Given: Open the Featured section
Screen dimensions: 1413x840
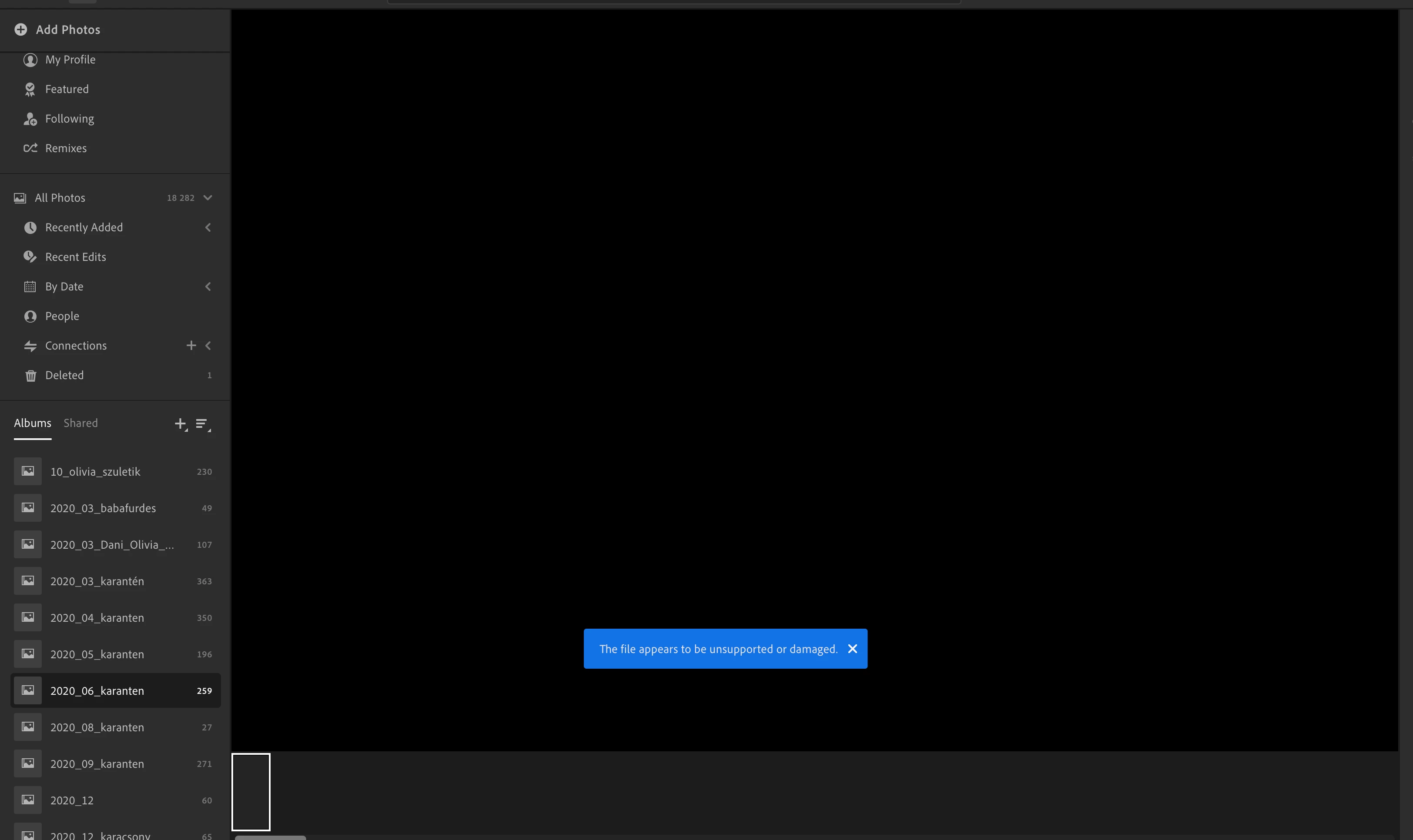Looking at the screenshot, I should click(66, 89).
